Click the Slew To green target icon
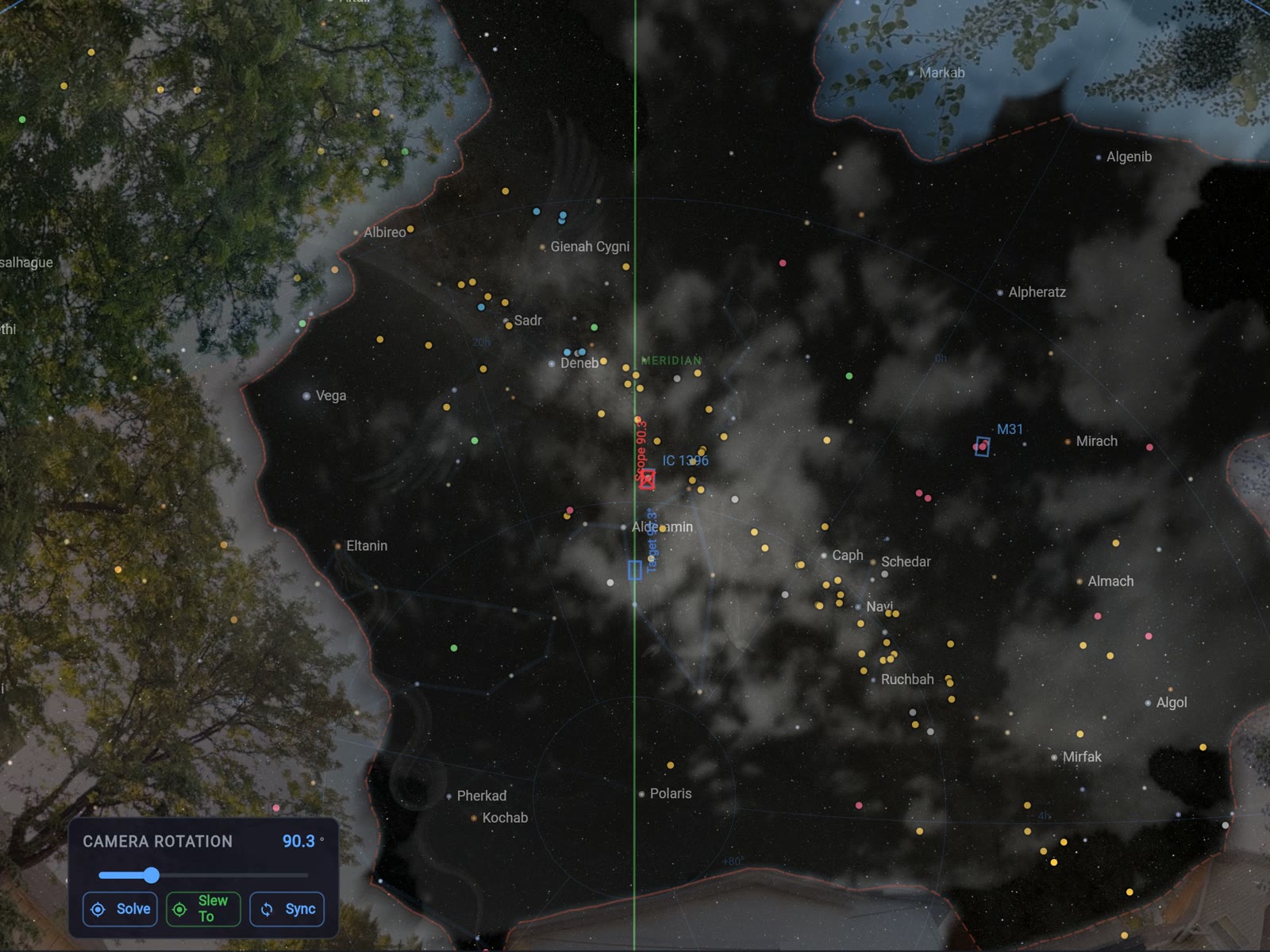The image size is (1270, 952). (180, 909)
